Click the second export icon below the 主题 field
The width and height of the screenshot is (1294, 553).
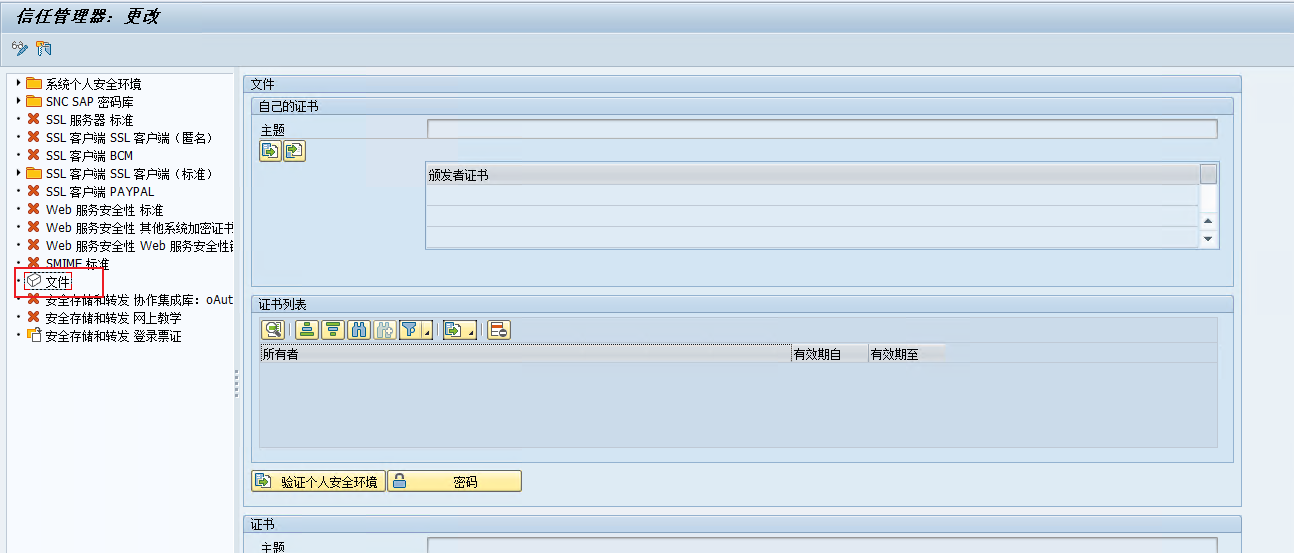[x=294, y=151]
